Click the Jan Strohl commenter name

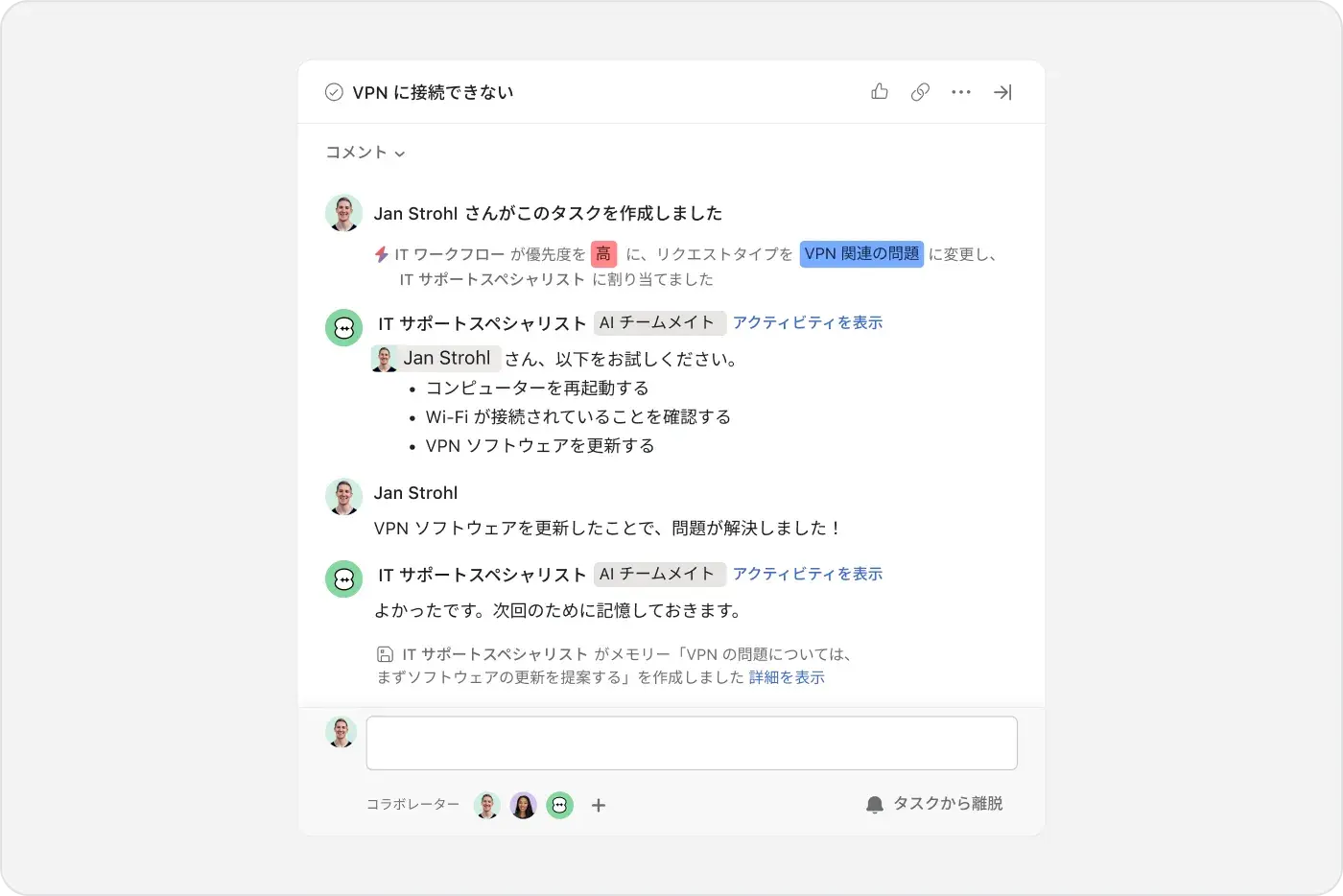tap(415, 493)
